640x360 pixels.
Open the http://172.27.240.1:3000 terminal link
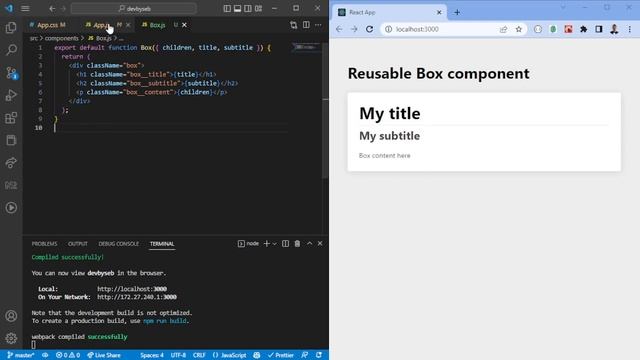[x=137, y=297]
